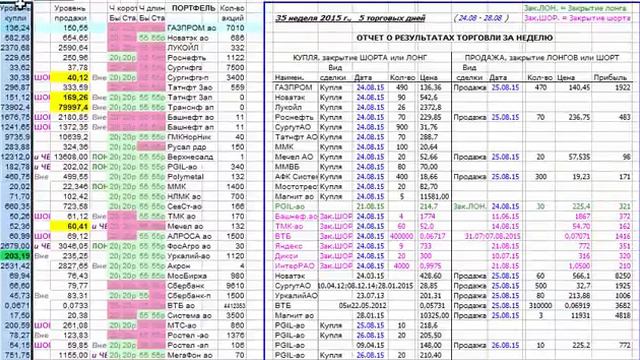Click the Мечел АО report row name
This screenshot has width=640, height=360.
[294, 157]
